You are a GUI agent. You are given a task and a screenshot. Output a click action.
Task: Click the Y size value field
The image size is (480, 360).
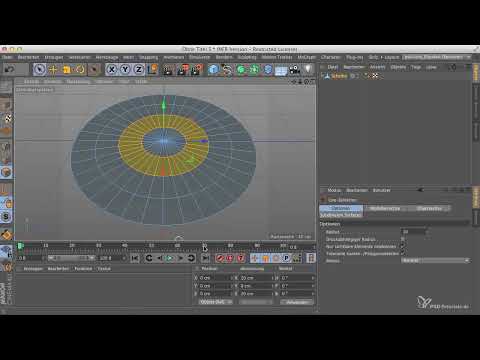pos(256,286)
